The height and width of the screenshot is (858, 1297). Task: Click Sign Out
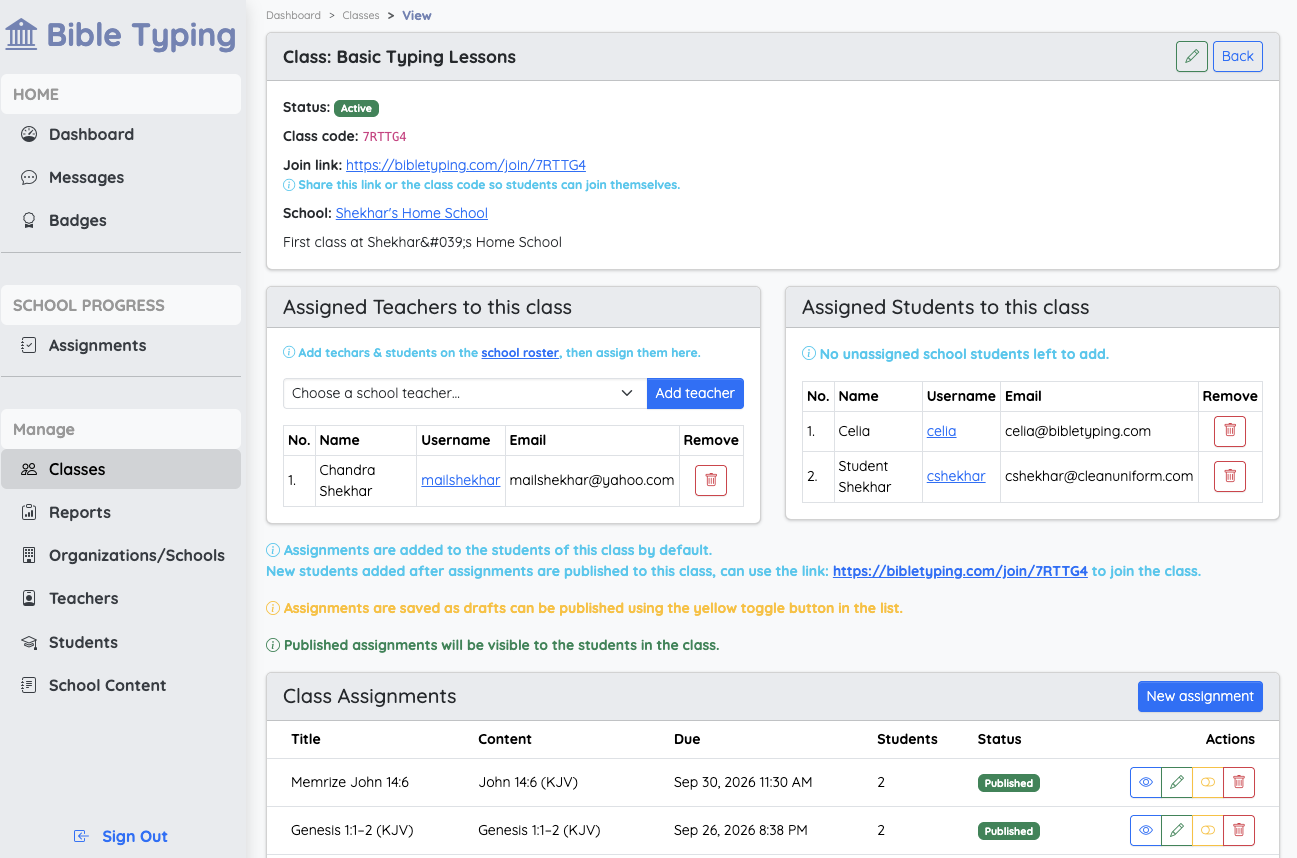click(x=121, y=836)
